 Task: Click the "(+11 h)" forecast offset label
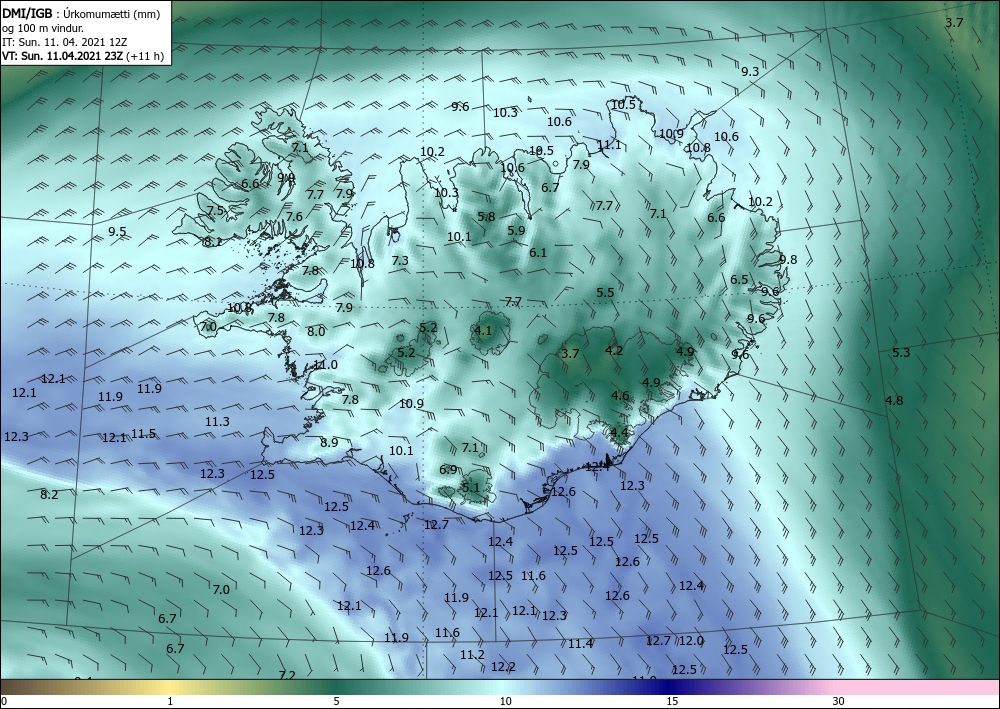coord(145,56)
